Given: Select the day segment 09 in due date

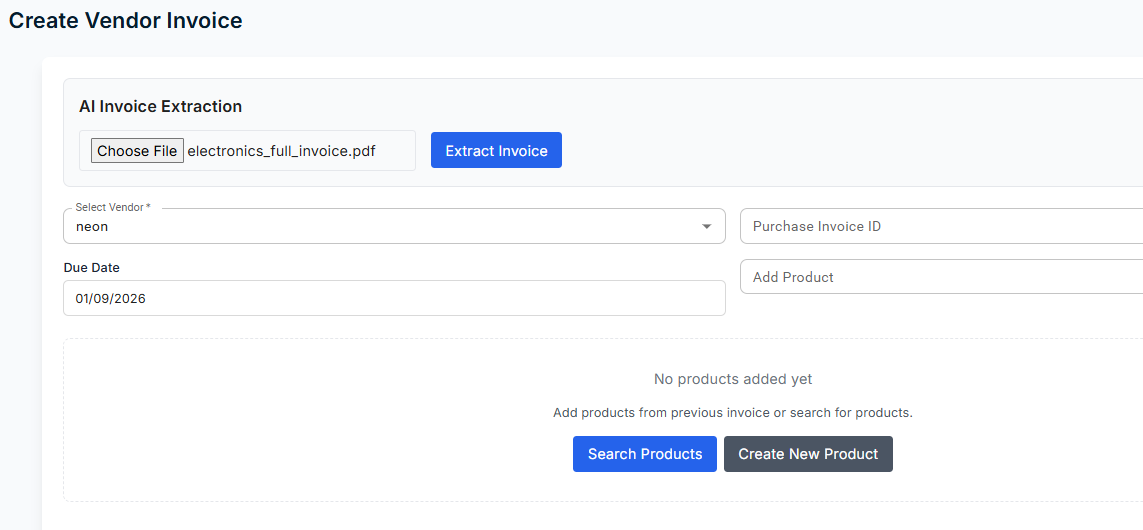Looking at the screenshot, I should tap(103, 298).
